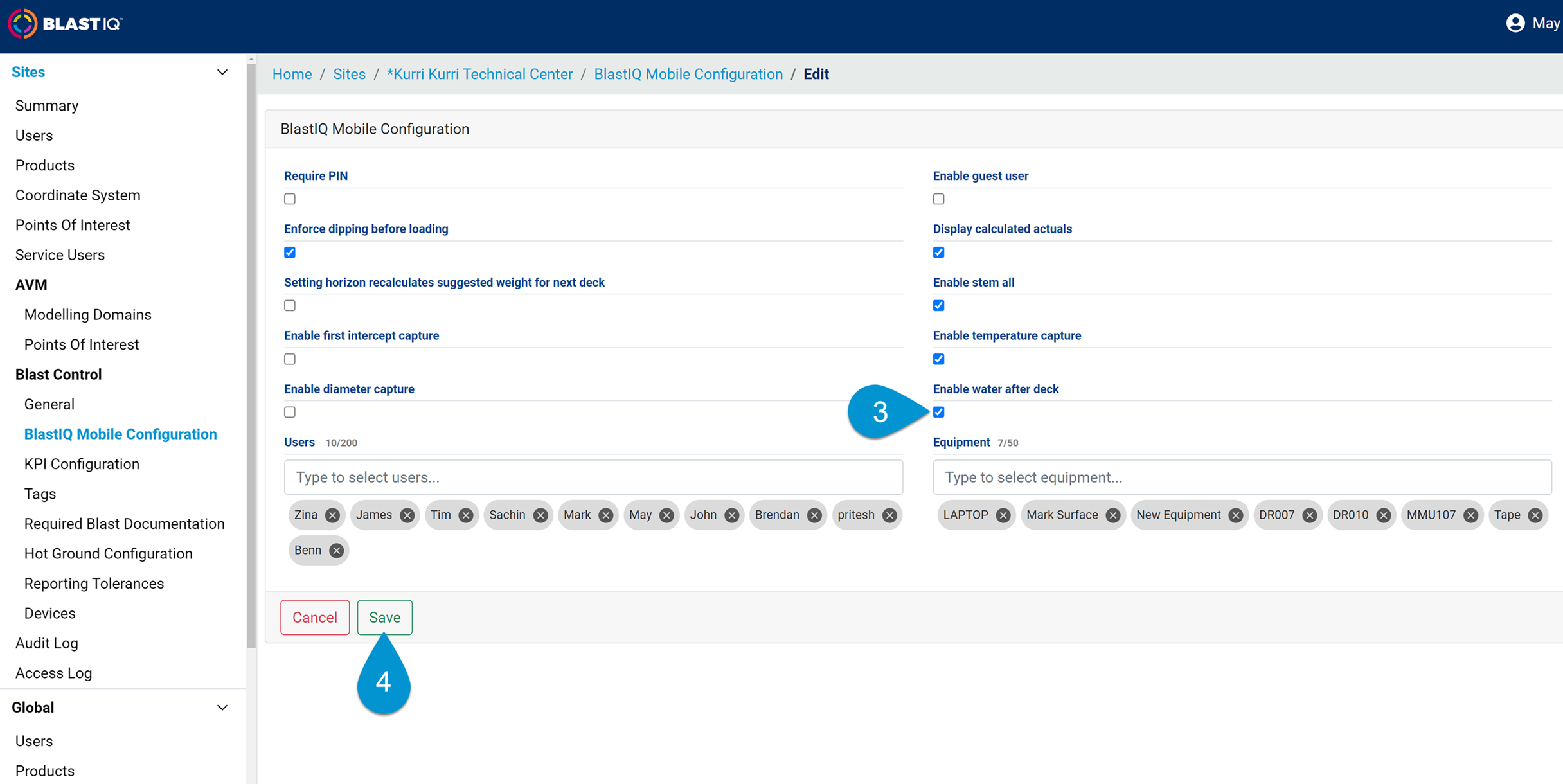Screen dimensions: 1563x784
Task: Remove Tim user chip
Action: (466, 515)
